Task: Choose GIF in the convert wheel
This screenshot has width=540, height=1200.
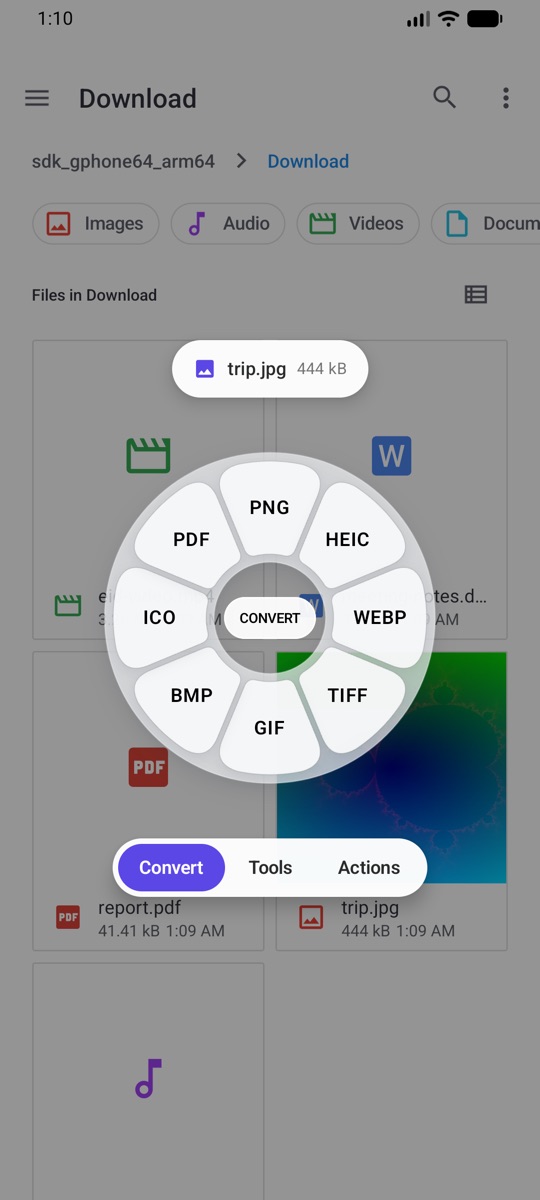Action: click(x=269, y=728)
